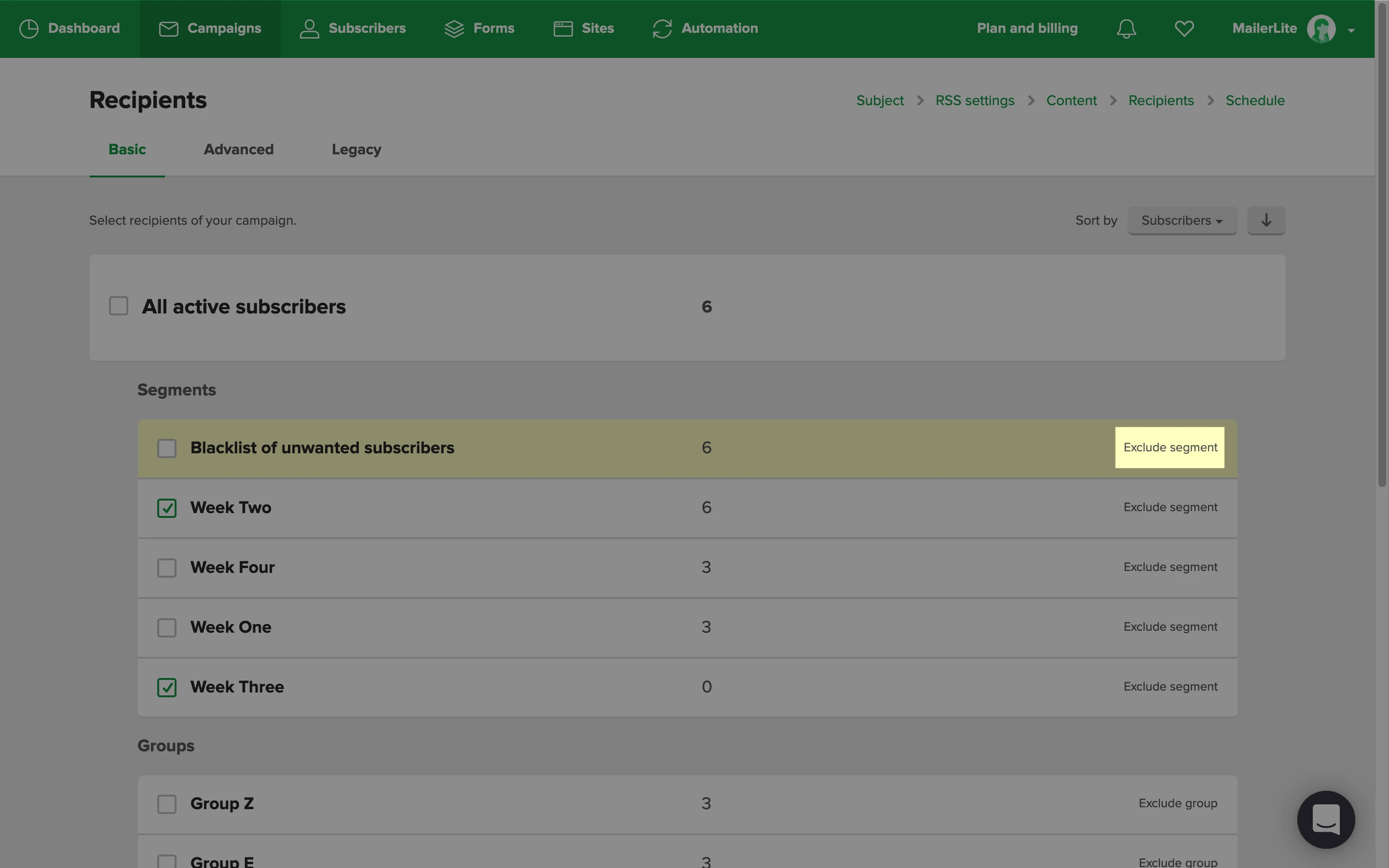This screenshot has height=868, width=1389.
Task: Click the heart icon in header
Action: 1184,29
